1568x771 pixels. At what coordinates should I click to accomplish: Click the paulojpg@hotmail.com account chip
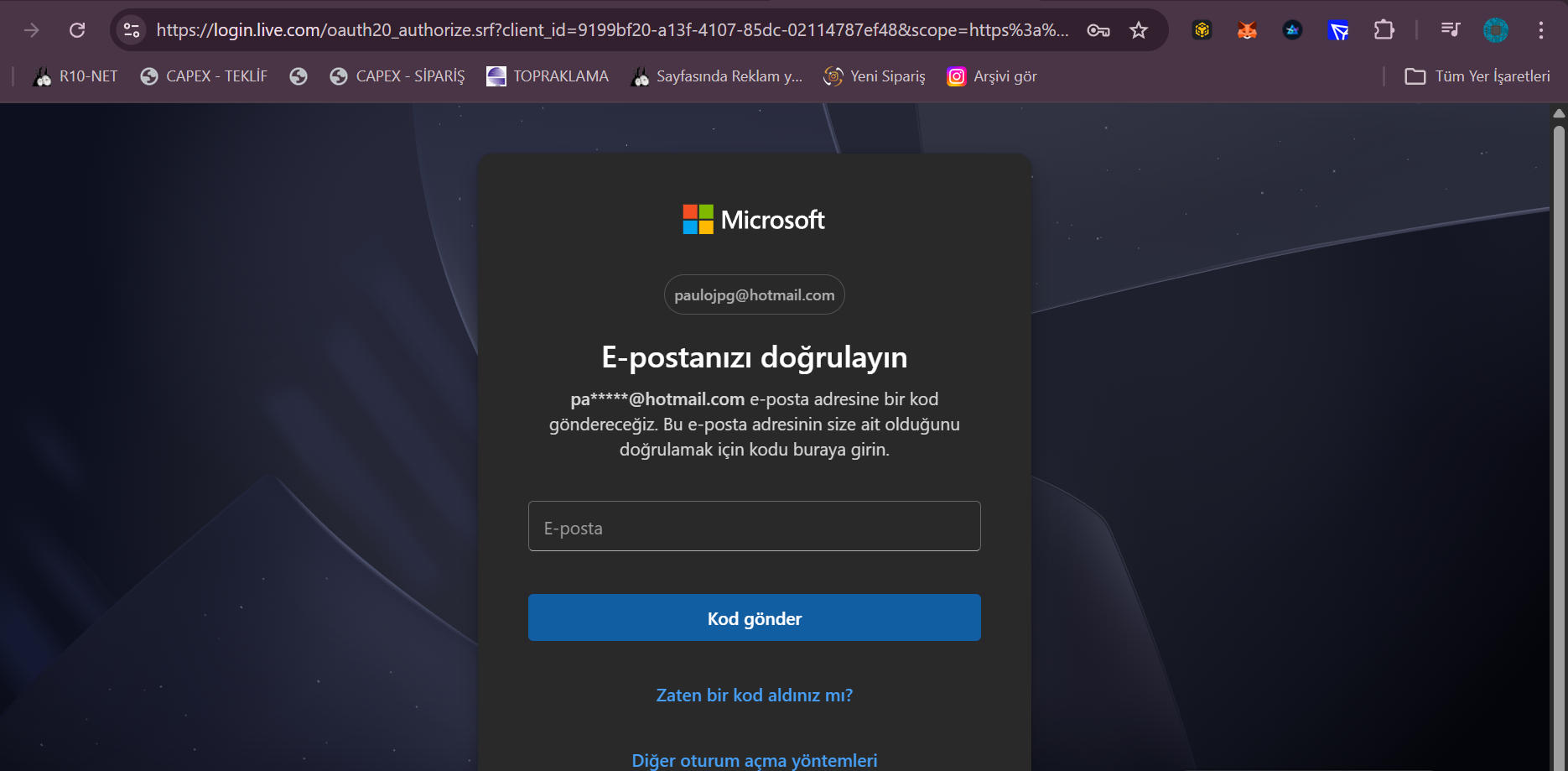pyautogui.click(x=755, y=294)
